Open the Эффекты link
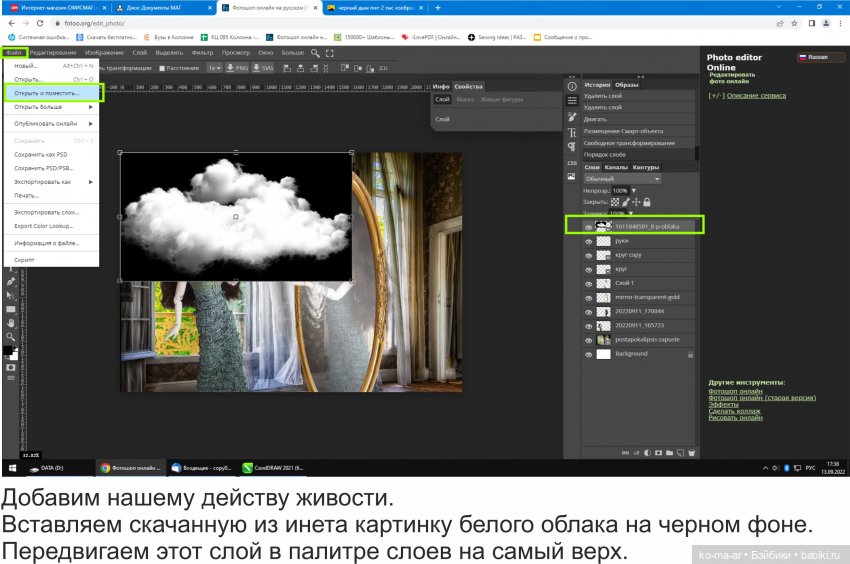This screenshot has width=850, height=564. click(x=724, y=404)
